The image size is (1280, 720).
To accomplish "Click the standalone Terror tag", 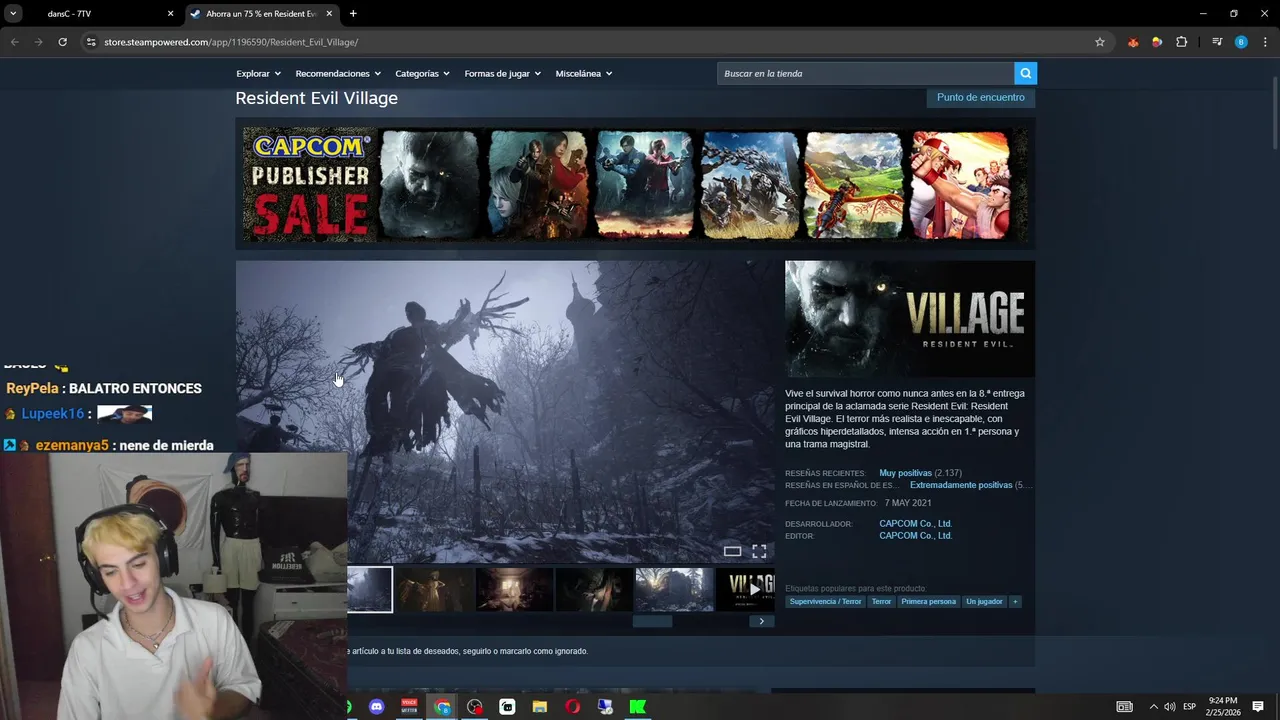I will click(881, 602).
